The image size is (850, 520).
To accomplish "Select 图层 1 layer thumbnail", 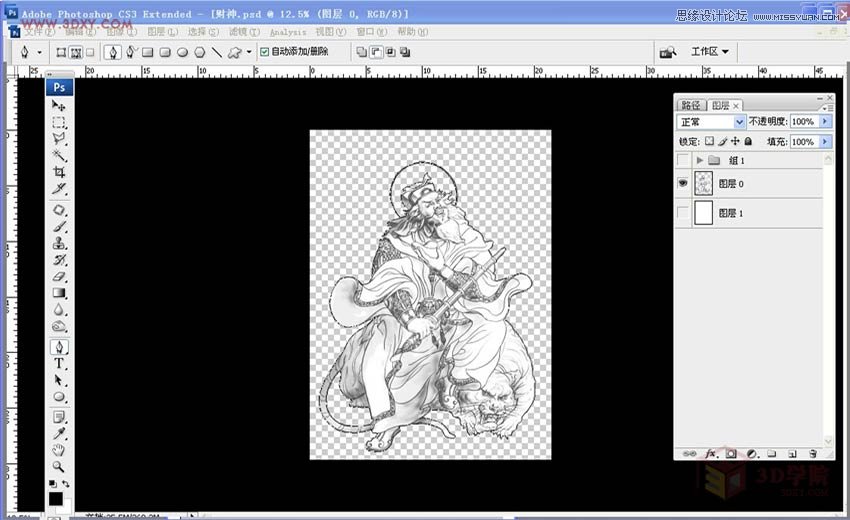I will [x=703, y=213].
